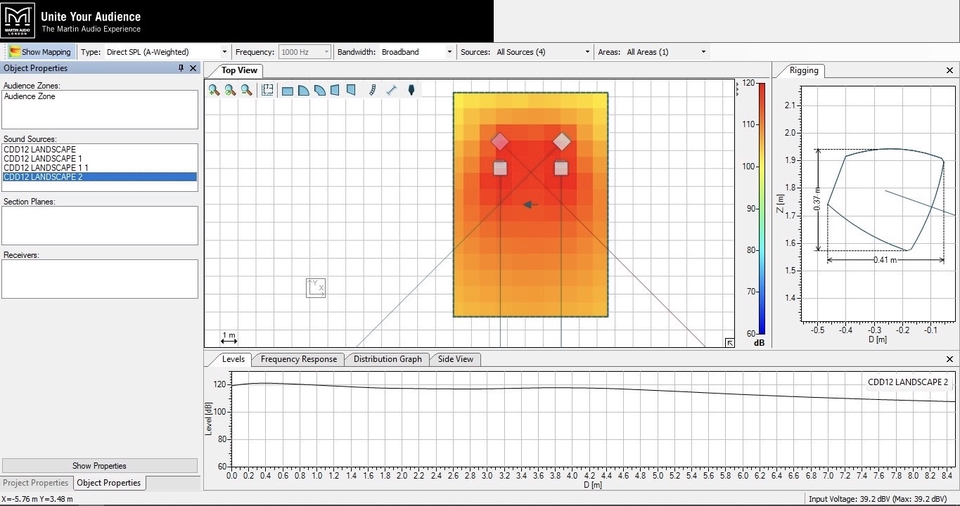This screenshot has width=960, height=506.
Task: Open the Side View tab
Action: point(456,359)
